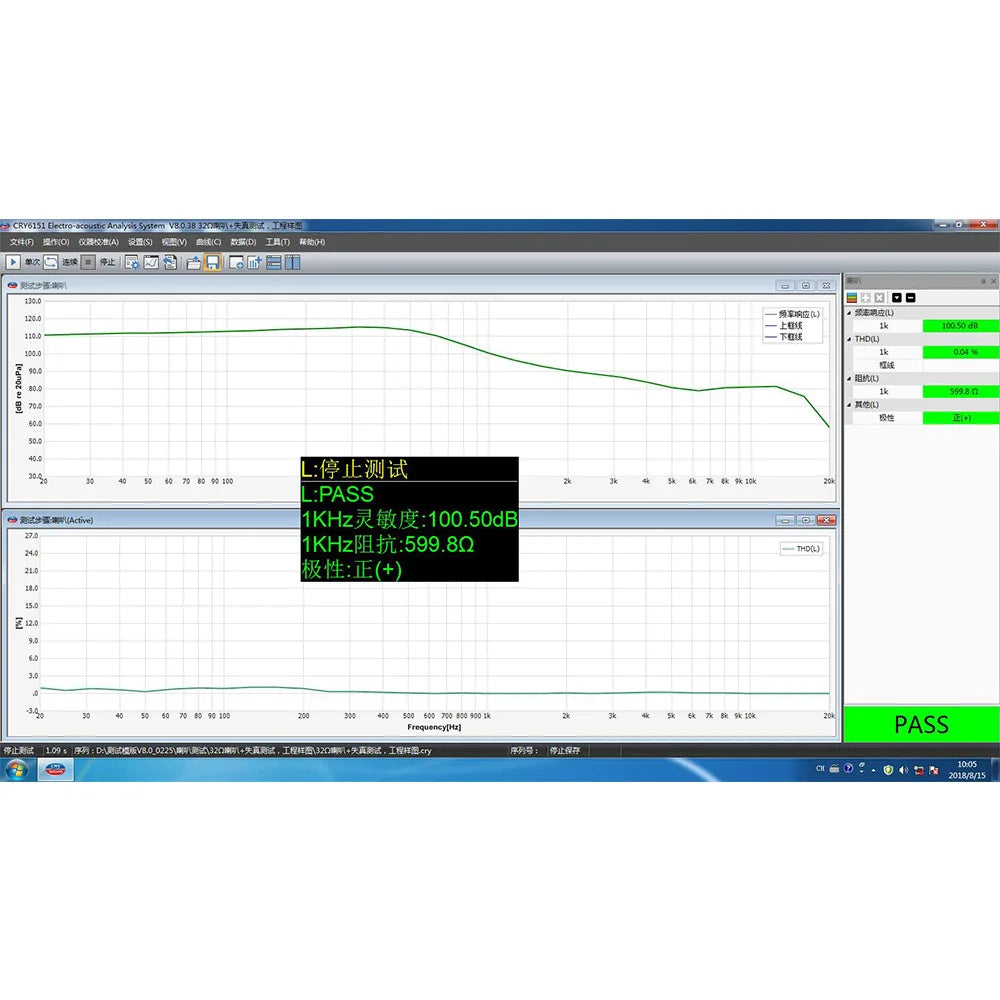The image size is (1000, 1000).
Task: Click the curve chart toolbar icon
Action: pyautogui.click(x=151, y=262)
